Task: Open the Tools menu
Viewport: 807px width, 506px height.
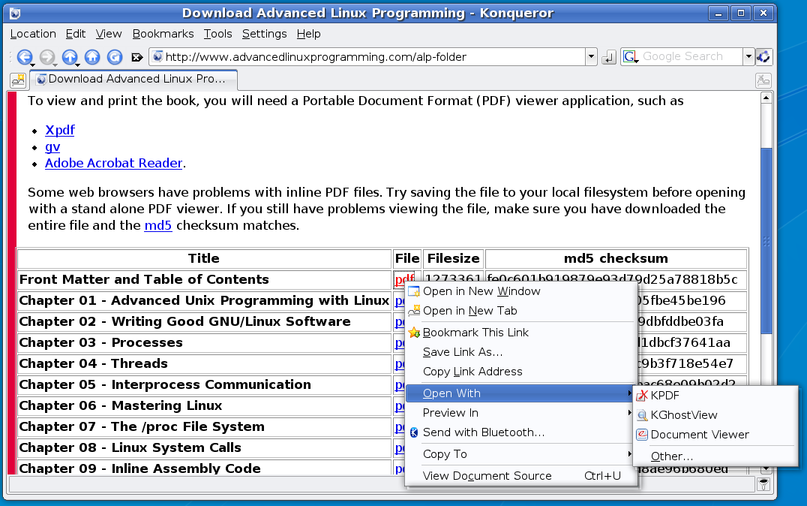Action: [x=218, y=34]
